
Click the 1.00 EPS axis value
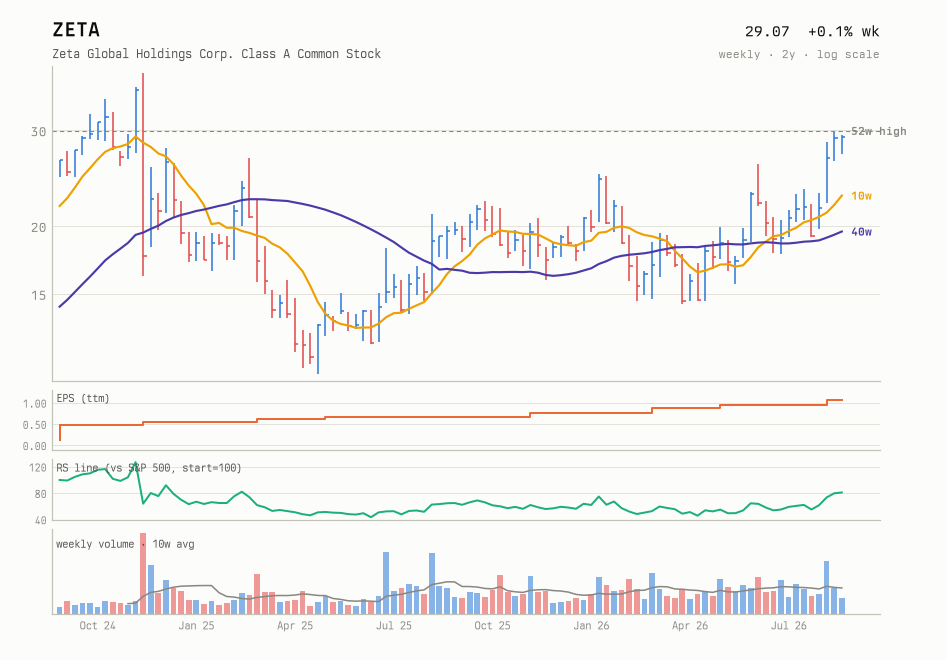(x=34, y=404)
